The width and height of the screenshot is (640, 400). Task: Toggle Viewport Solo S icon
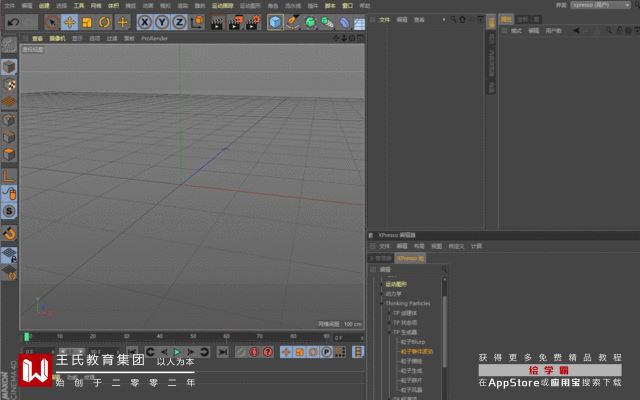click(x=9, y=211)
